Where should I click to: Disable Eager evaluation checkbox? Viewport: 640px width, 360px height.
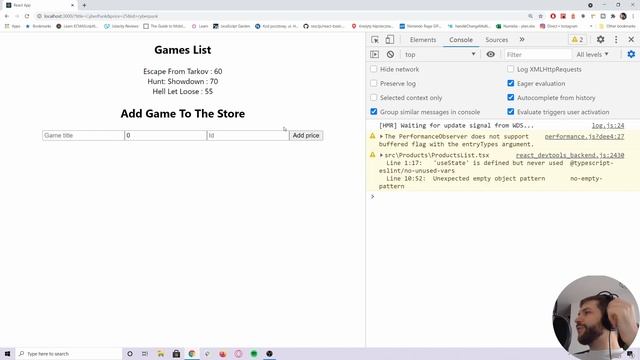coord(511,83)
